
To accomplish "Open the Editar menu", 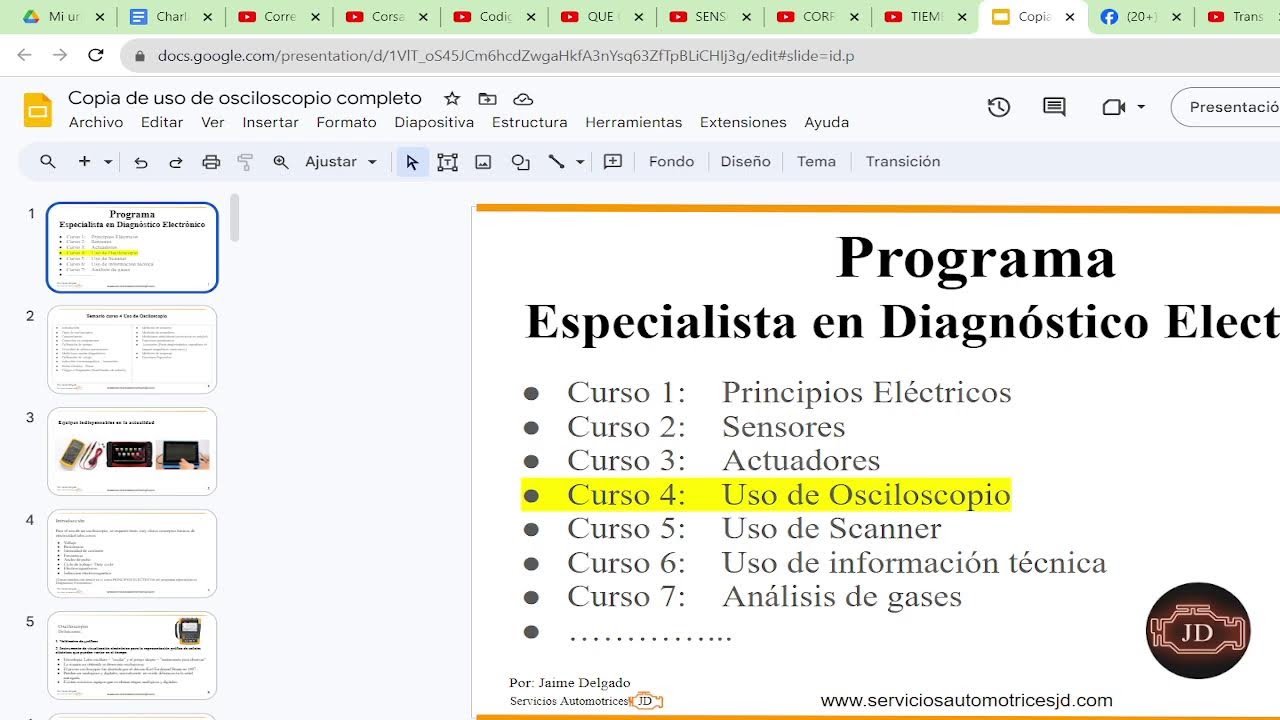I will pyautogui.click(x=162, y=122).
